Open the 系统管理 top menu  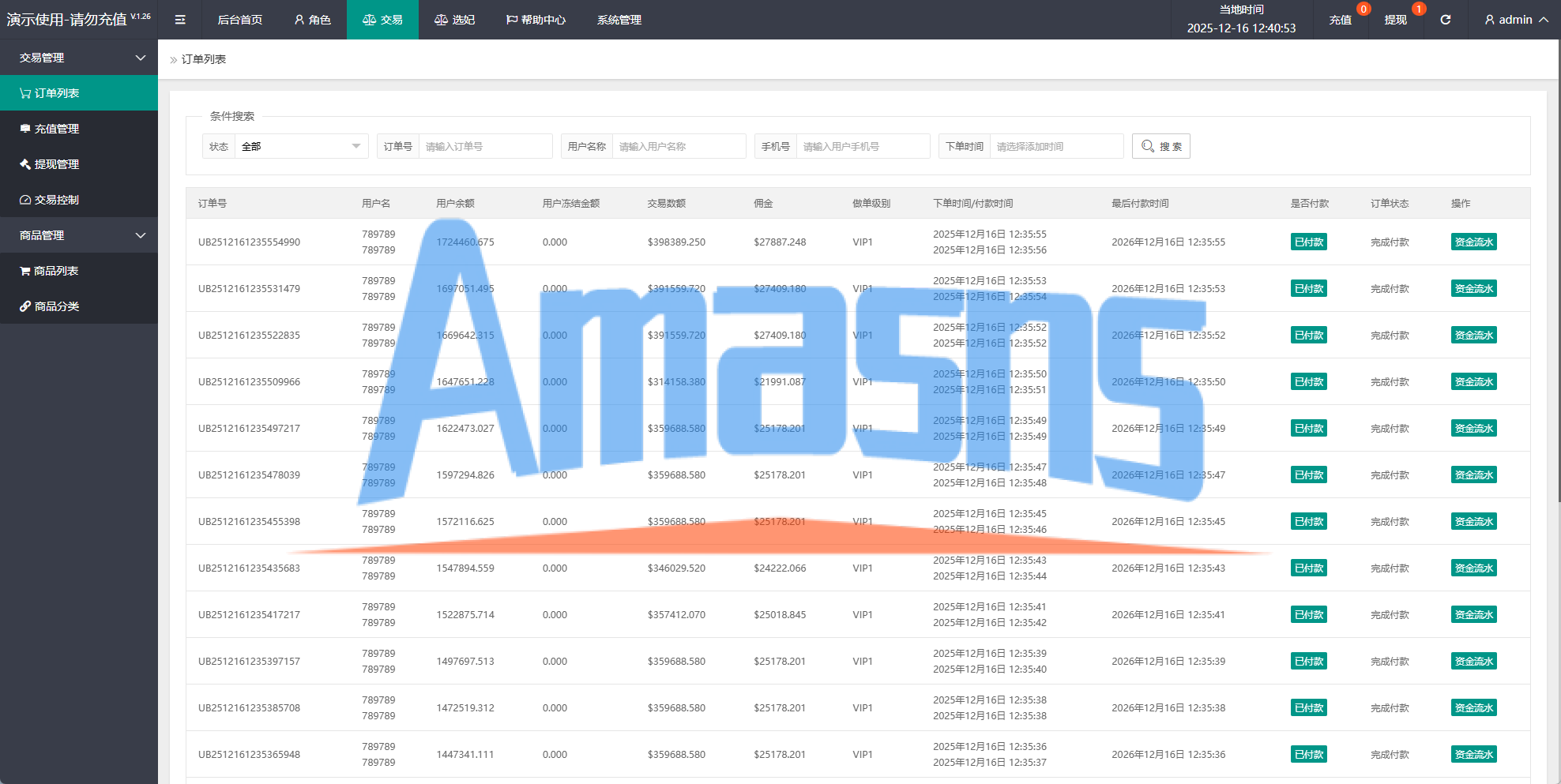(619, 20)
